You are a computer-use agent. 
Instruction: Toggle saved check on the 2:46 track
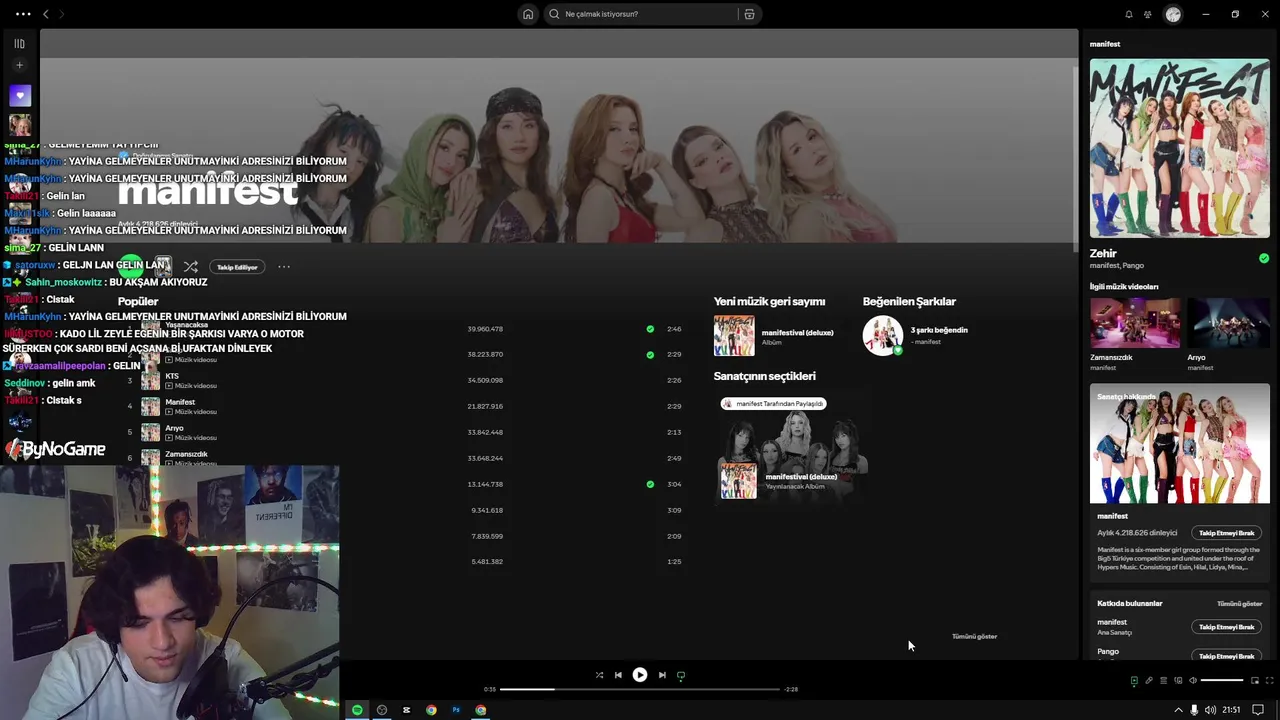(650, 329)
